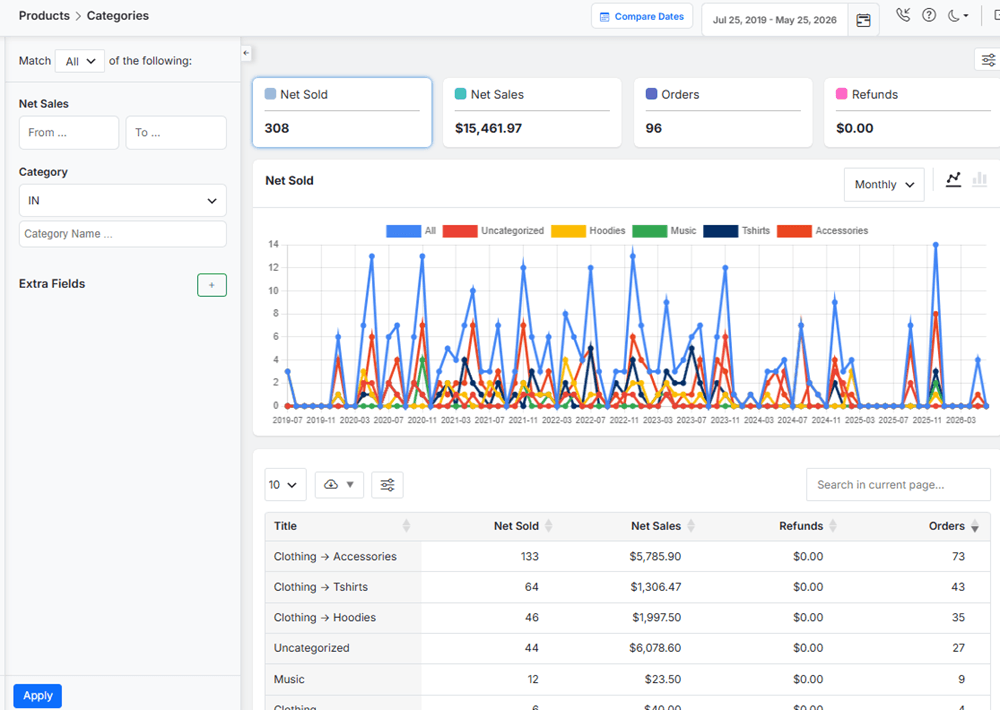Open the calendar date picker icon

[863, 20]
